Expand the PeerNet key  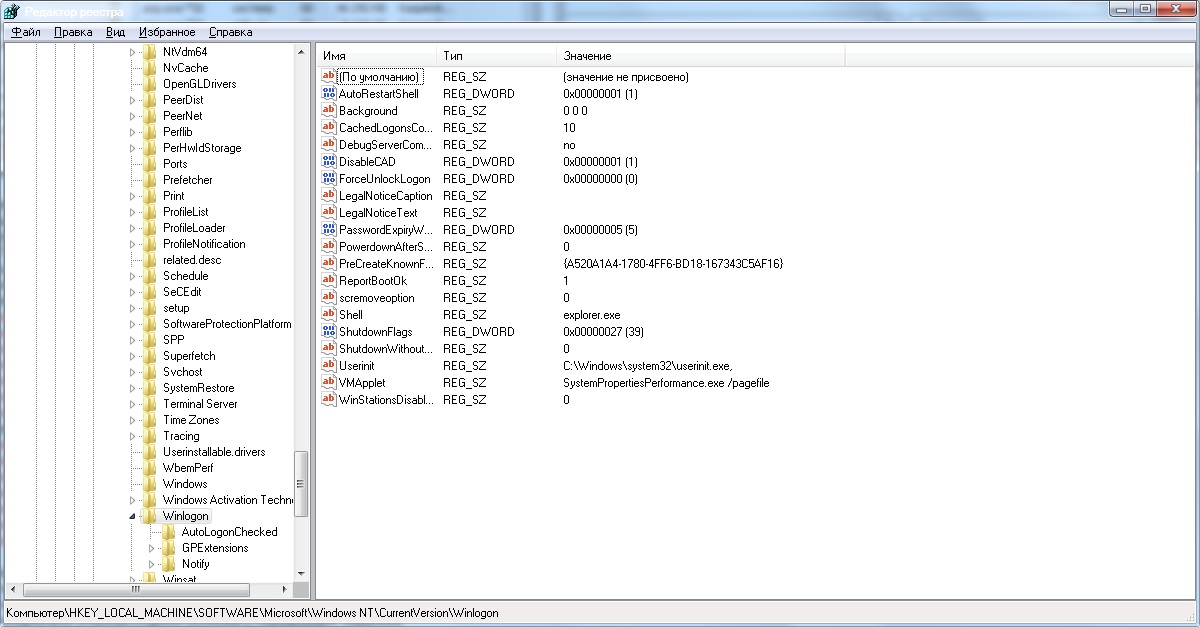[133, 116]
